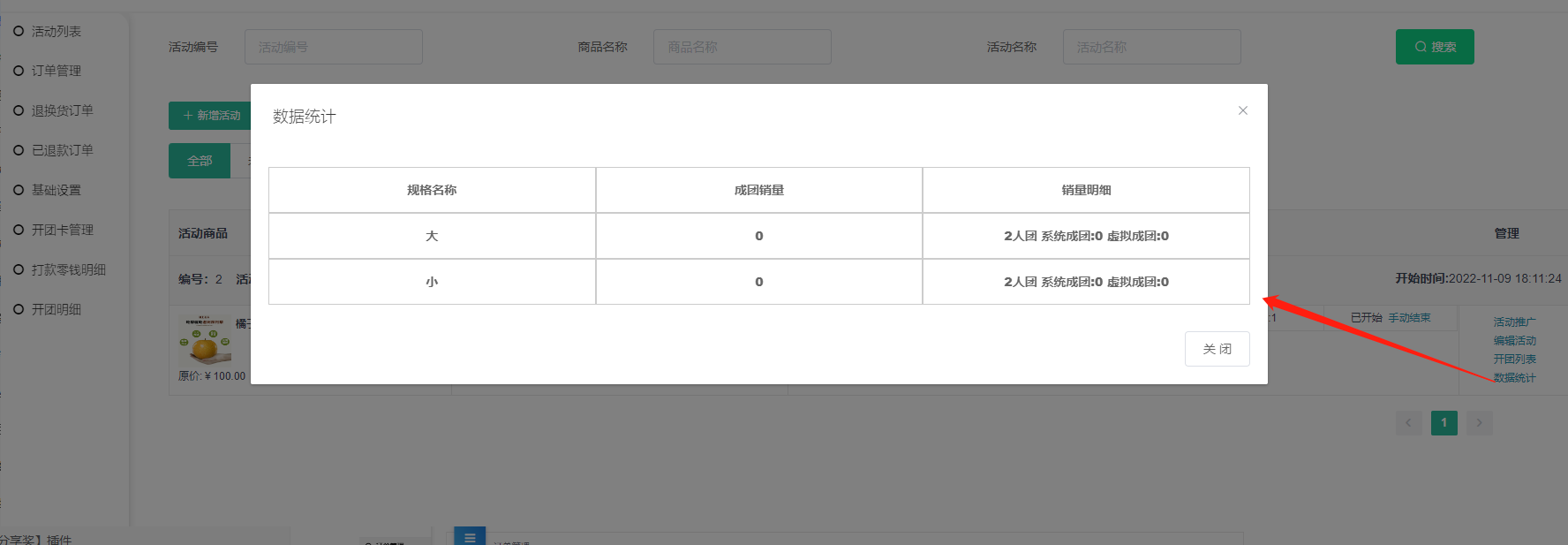
Task: Open 订单管理 in the sidebar
Action: [x=56, y=71]
